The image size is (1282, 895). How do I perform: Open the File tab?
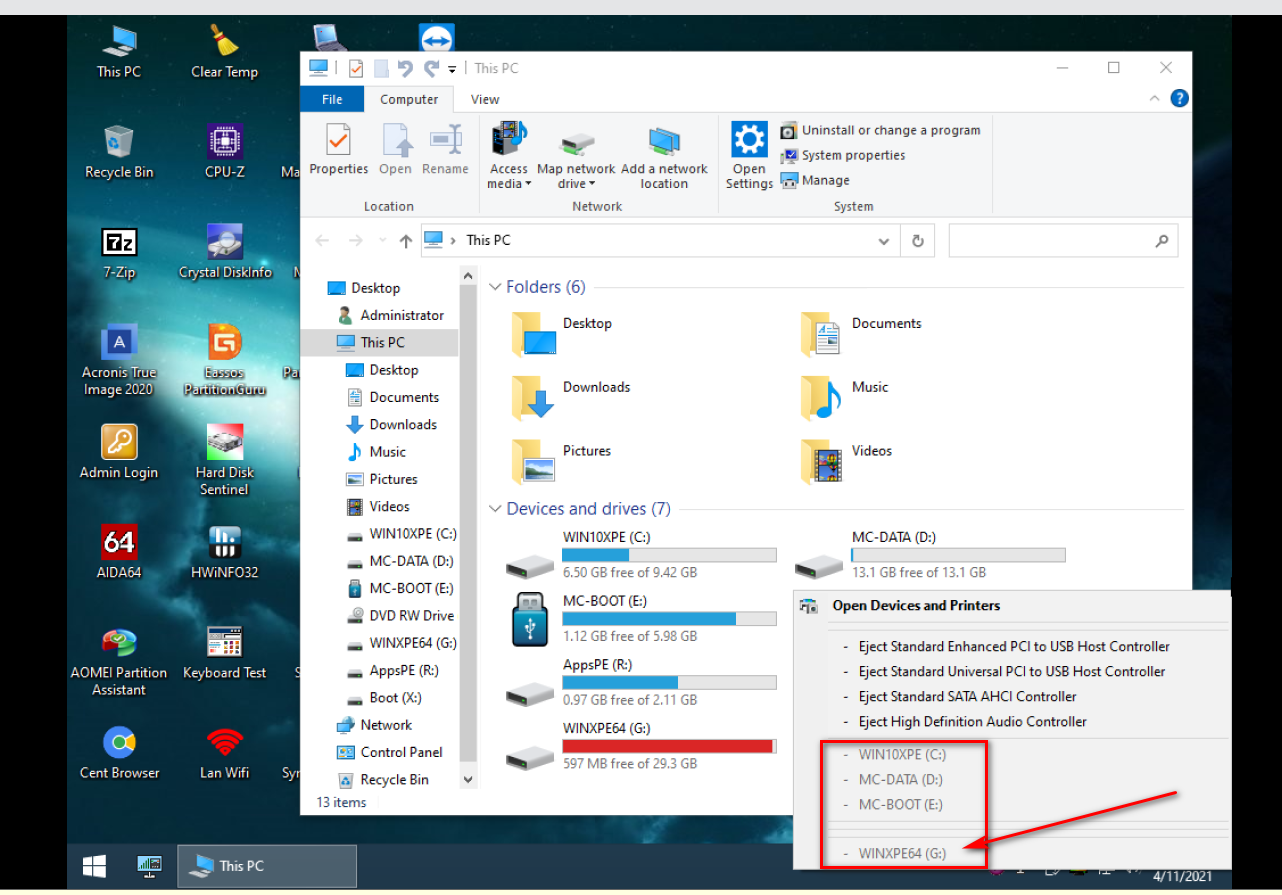[332, 99]
